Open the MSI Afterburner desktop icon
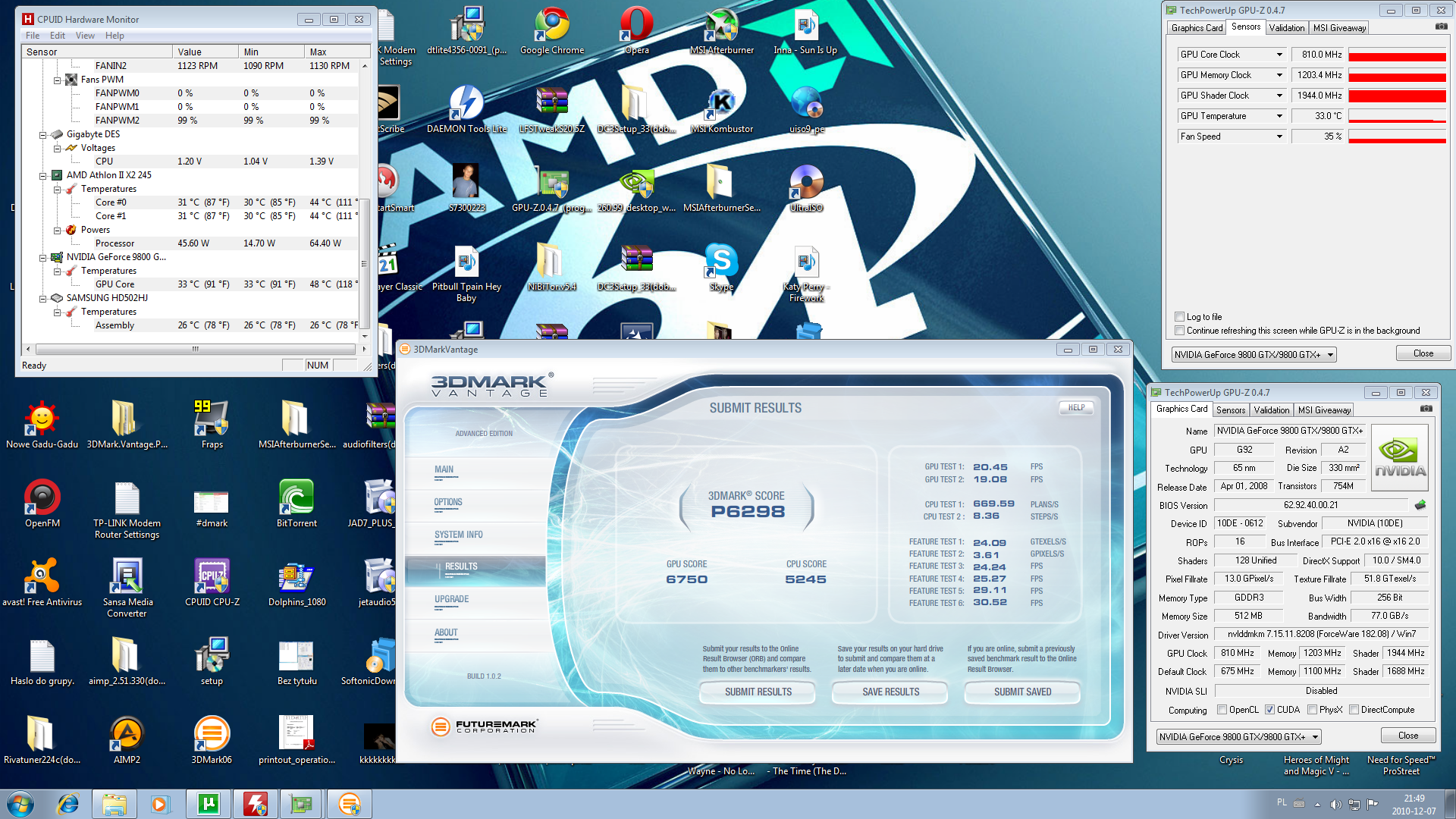1456x819 pixels. (721, 28)
